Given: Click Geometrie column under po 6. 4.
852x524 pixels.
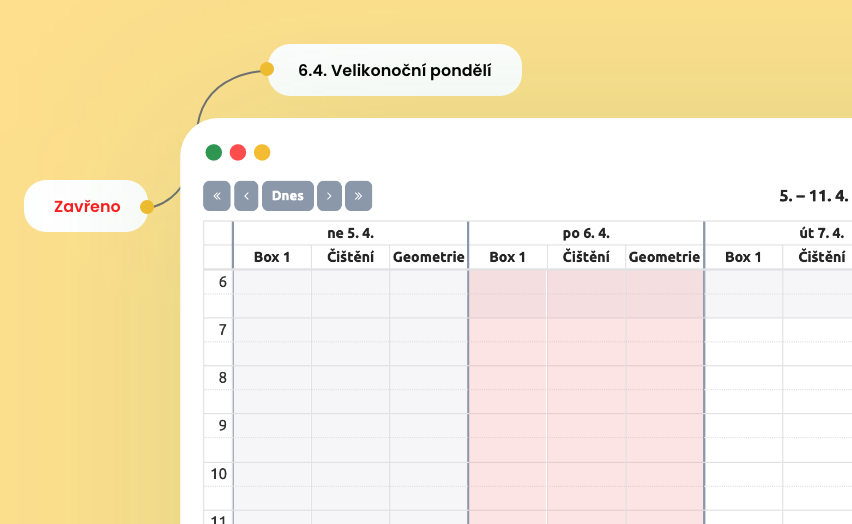Looking at the screenshot, I should tap(665, 257).
